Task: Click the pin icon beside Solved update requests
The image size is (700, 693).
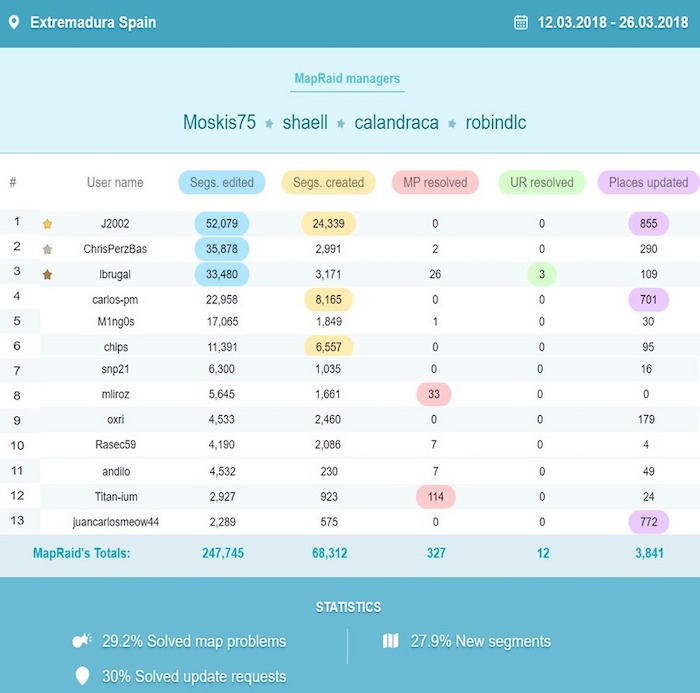Action: [x=83, y=676]
